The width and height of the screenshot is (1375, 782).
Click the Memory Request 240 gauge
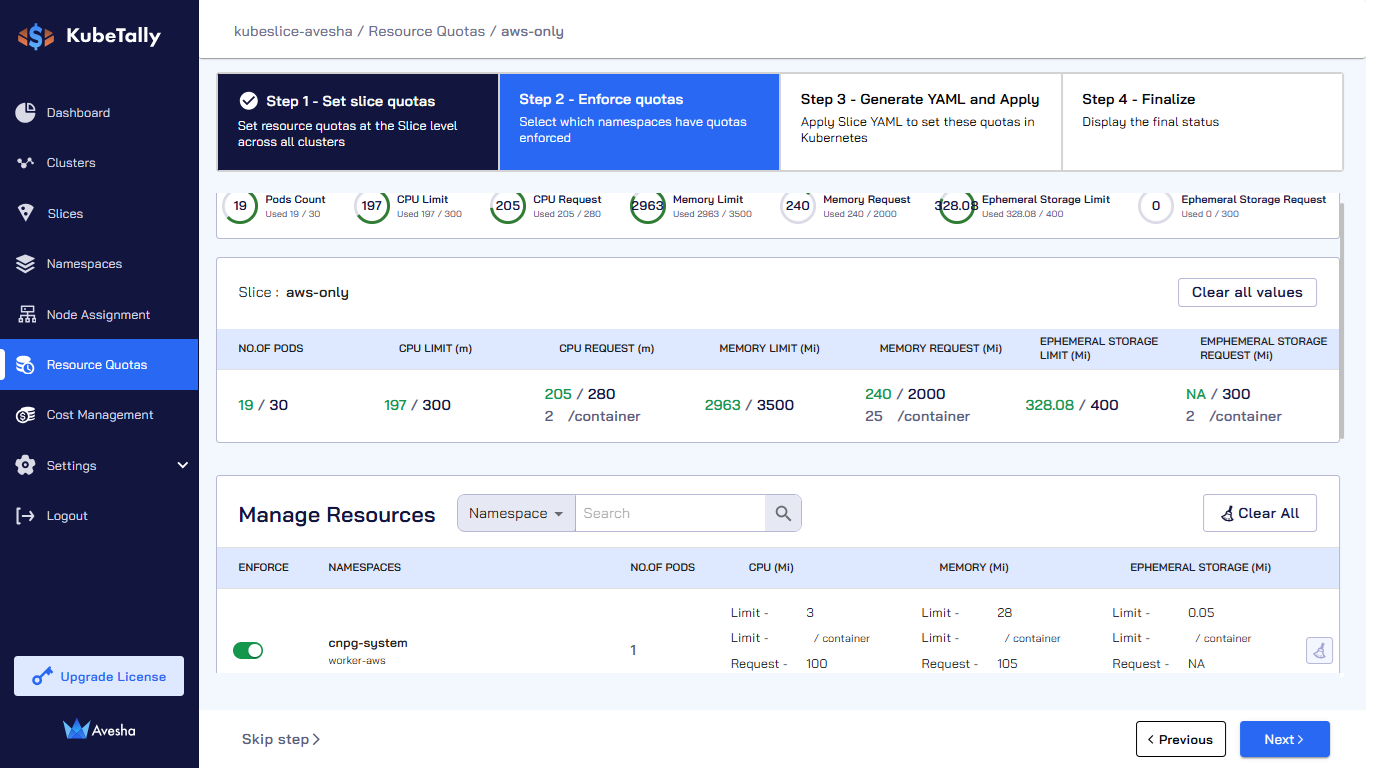coord(798,206)
